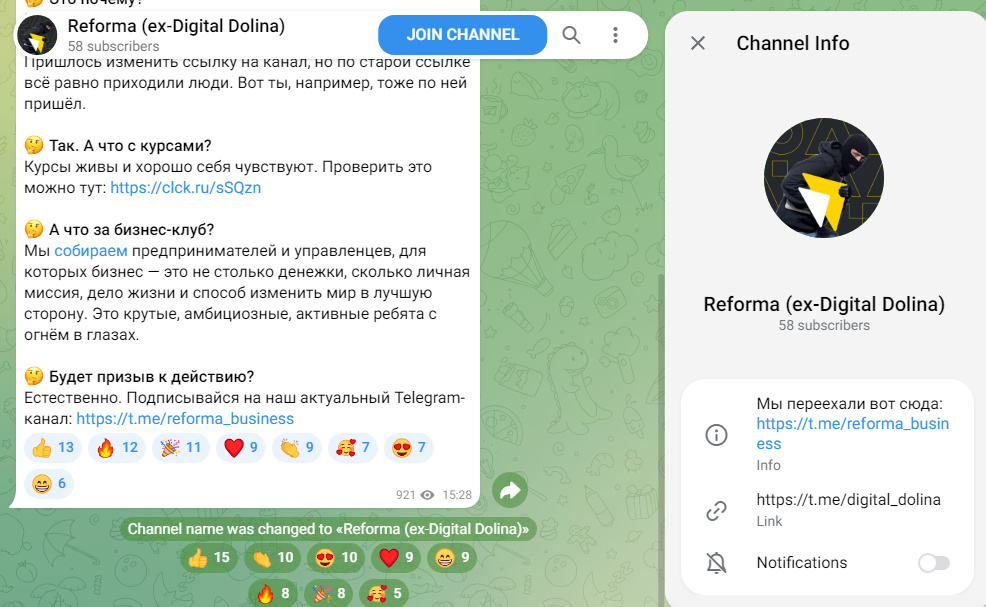Click the 'Notifications' label
986x607 pixels.
click(x=802, y=562)
